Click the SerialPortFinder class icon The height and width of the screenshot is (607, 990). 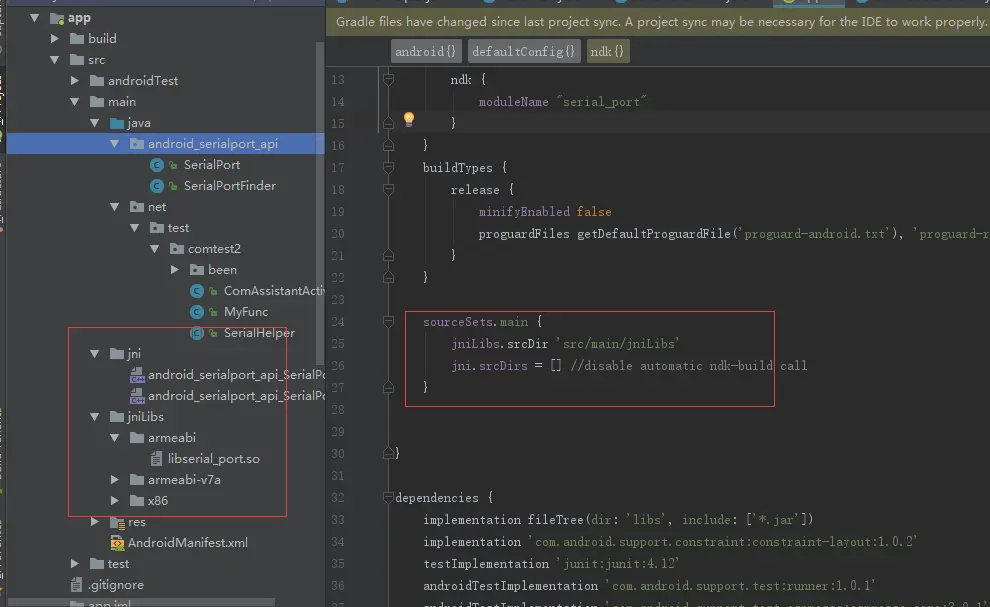coord(157,186)
